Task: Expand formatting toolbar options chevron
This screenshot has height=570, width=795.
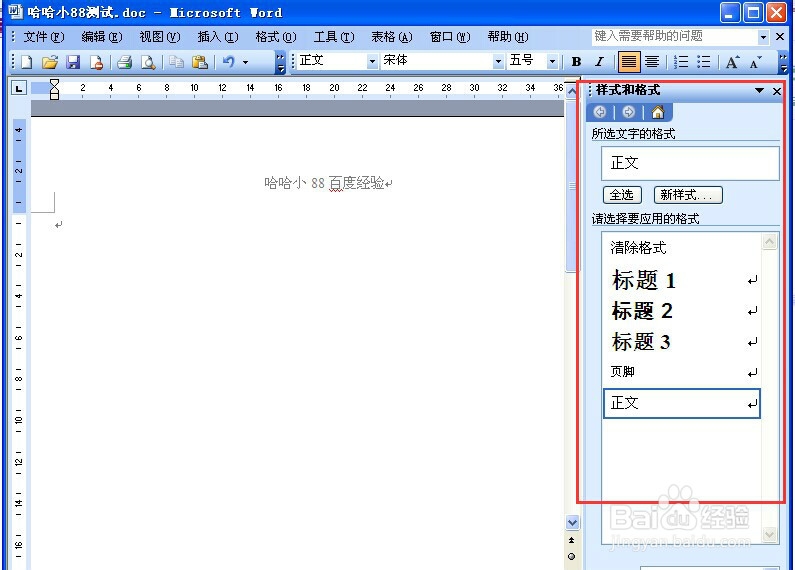Action: (783, 62)
